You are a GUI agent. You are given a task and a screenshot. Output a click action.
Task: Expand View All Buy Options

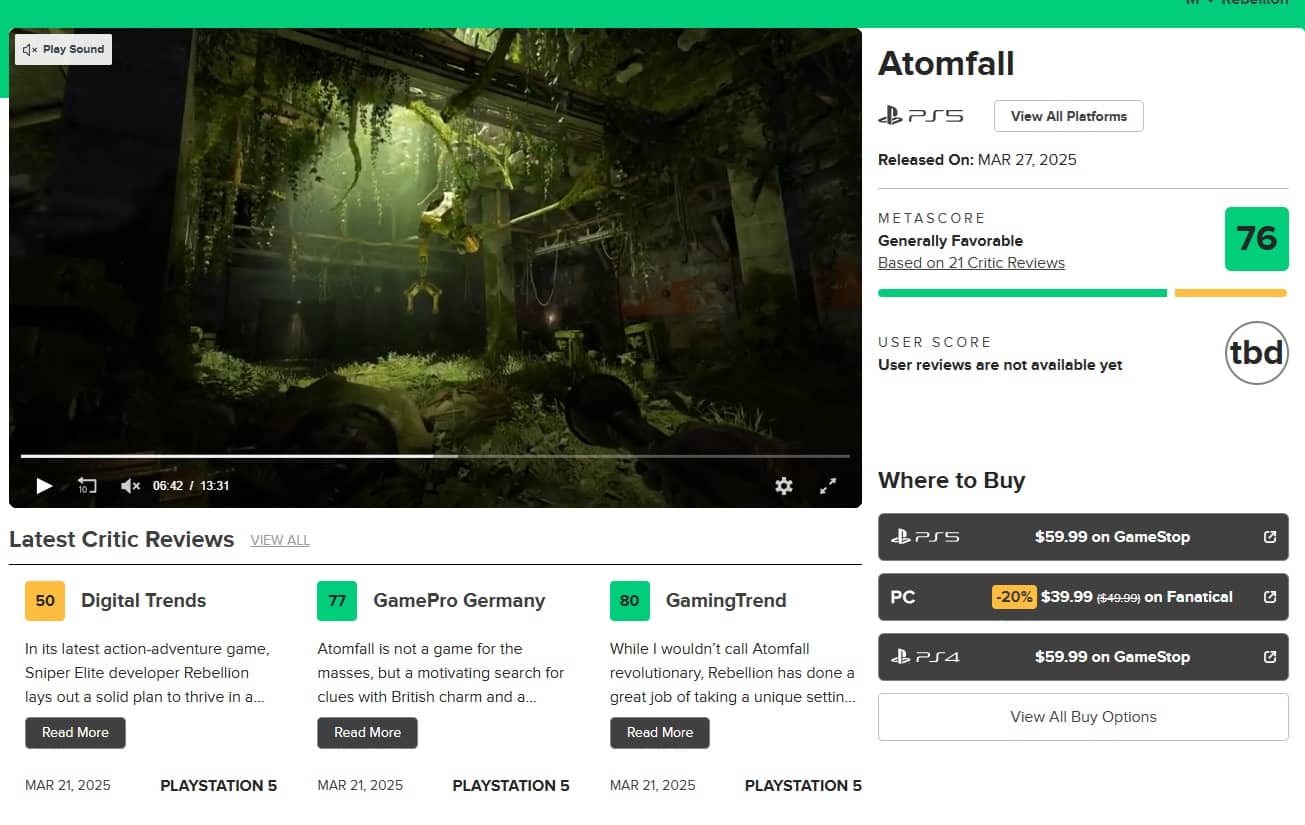1083,717
